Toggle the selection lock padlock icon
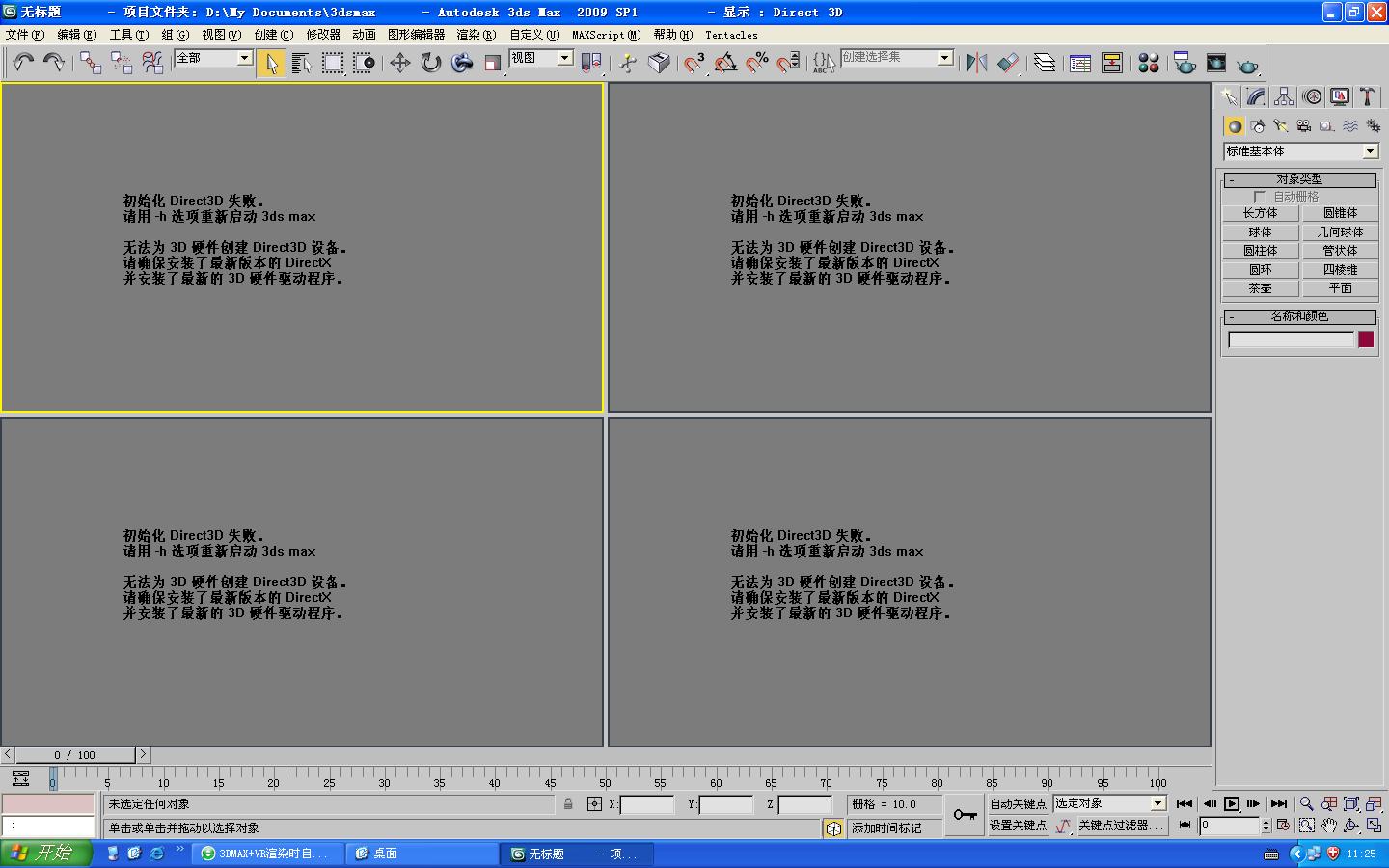The height and width of the screenshot is (868, 1389). click(568, 803)
